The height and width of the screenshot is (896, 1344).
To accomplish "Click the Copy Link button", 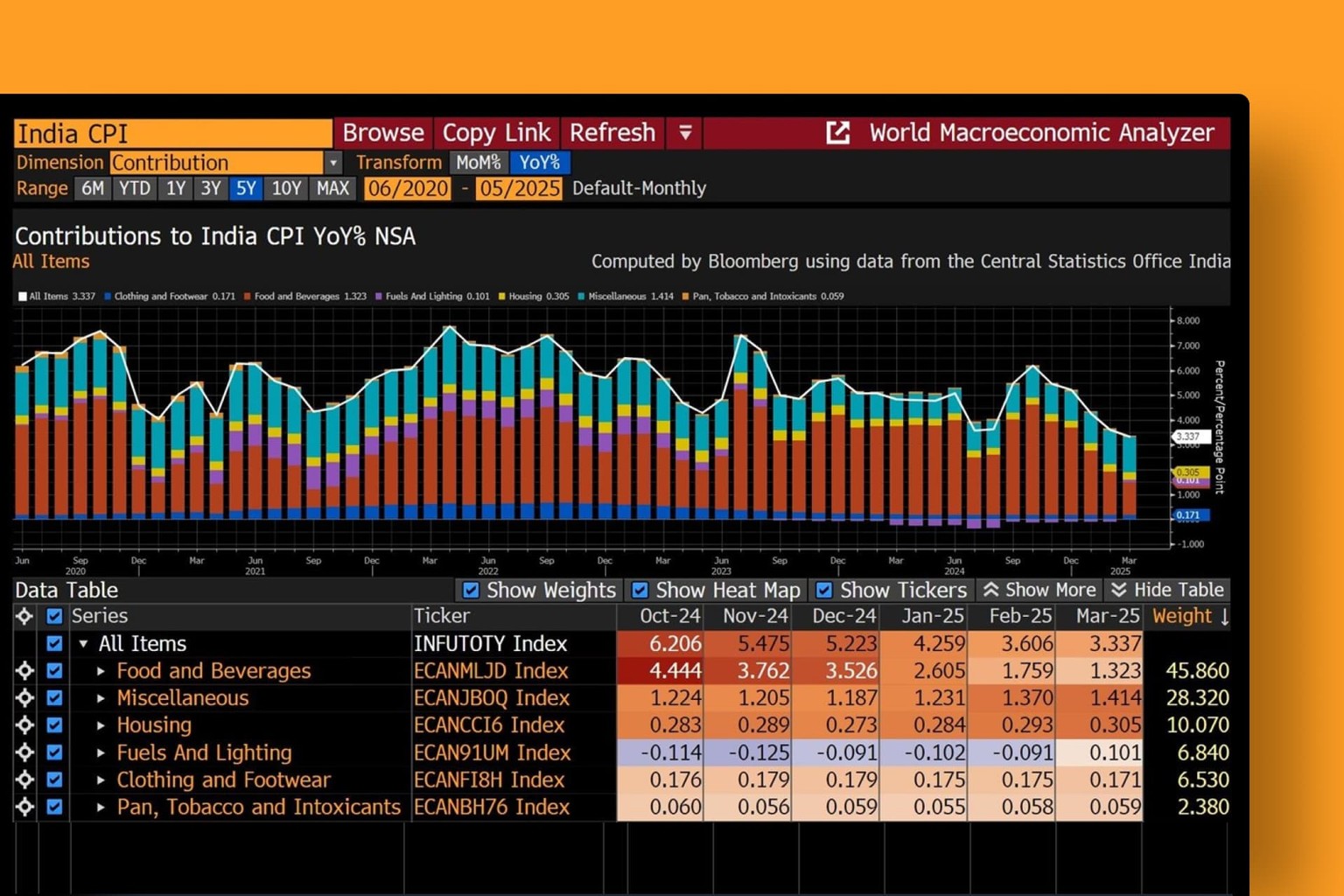I will pos(496,133).
